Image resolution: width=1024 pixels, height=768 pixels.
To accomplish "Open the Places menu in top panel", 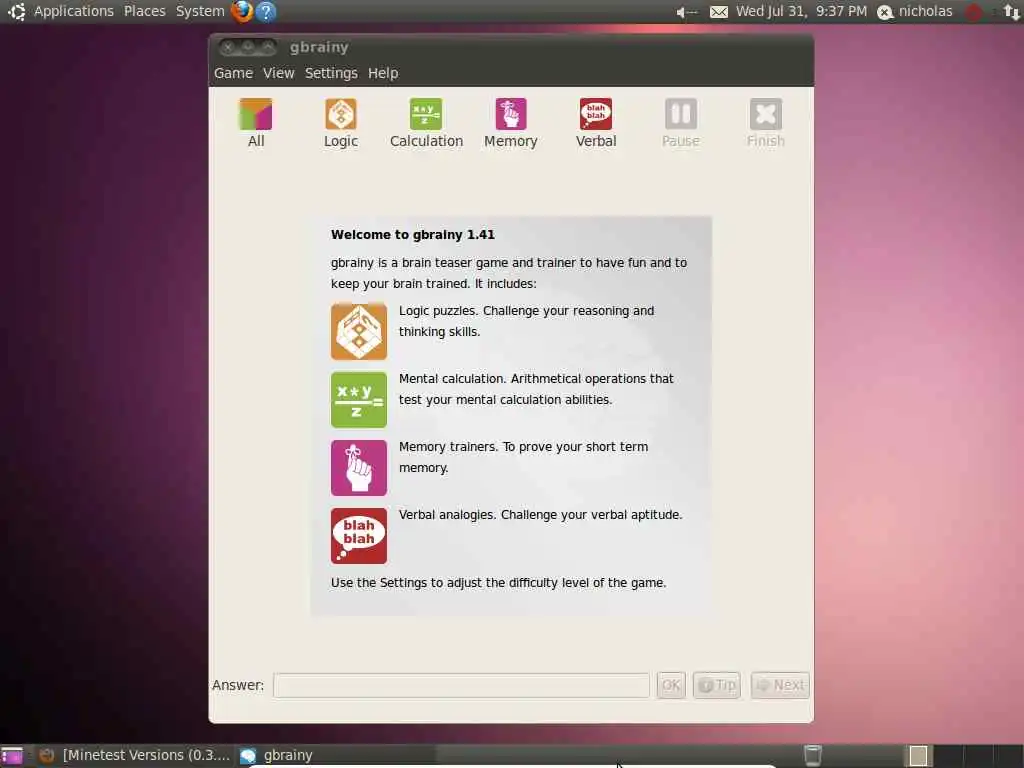I will (144, 11).
